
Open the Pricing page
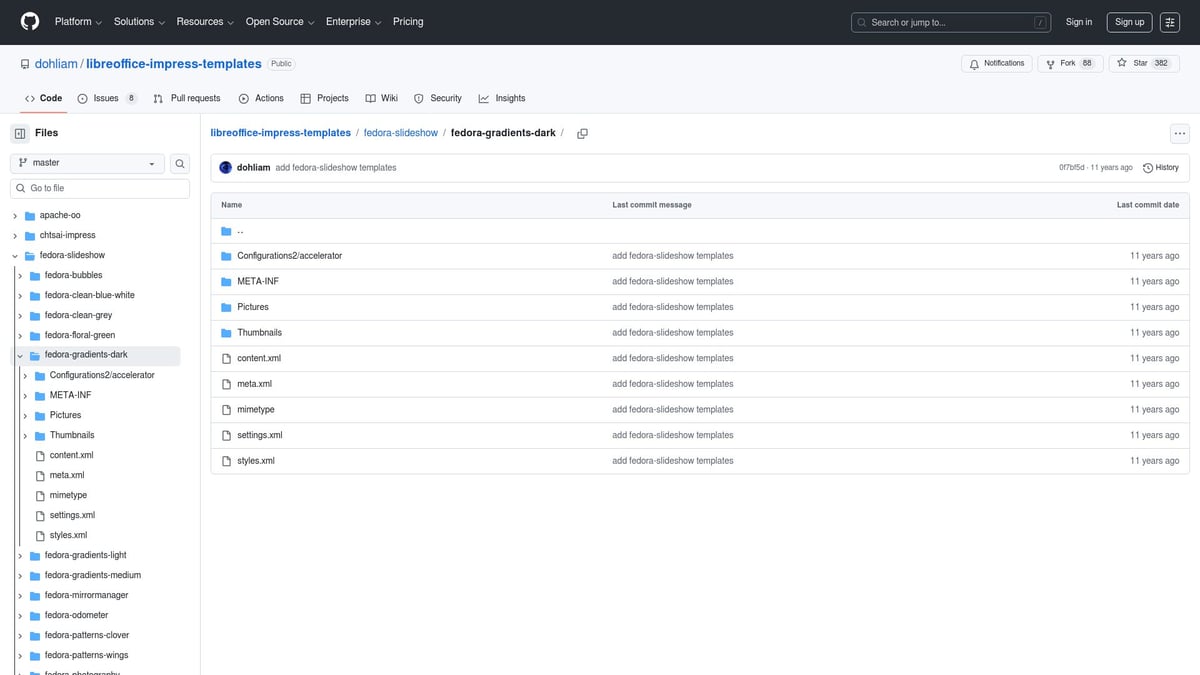(408, 21)
